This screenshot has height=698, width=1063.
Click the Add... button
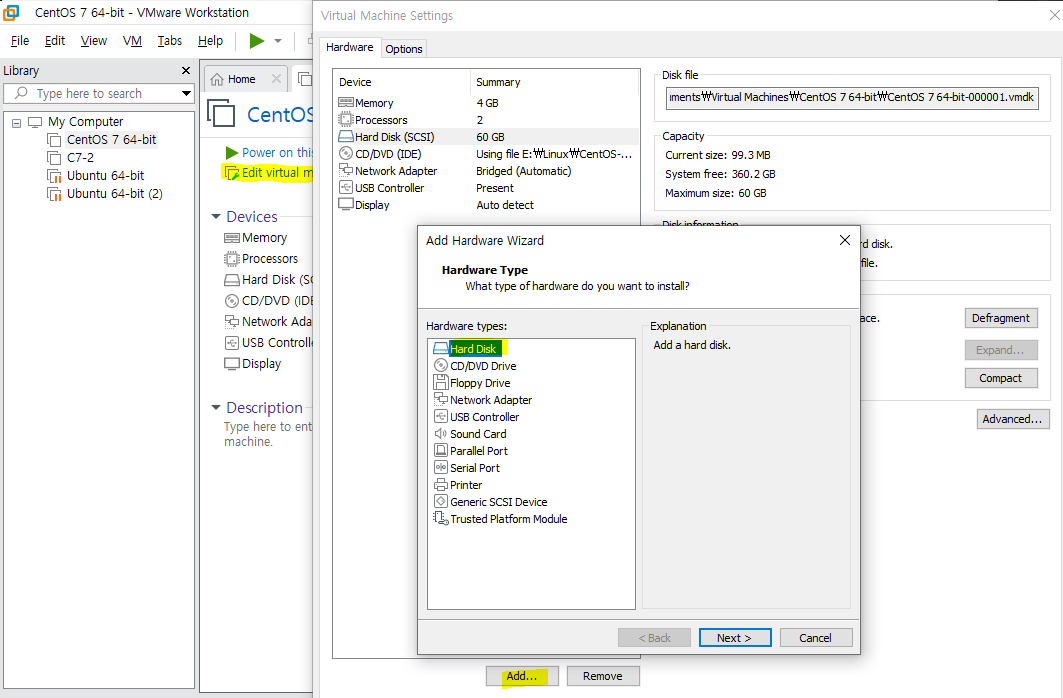[522, 676]
